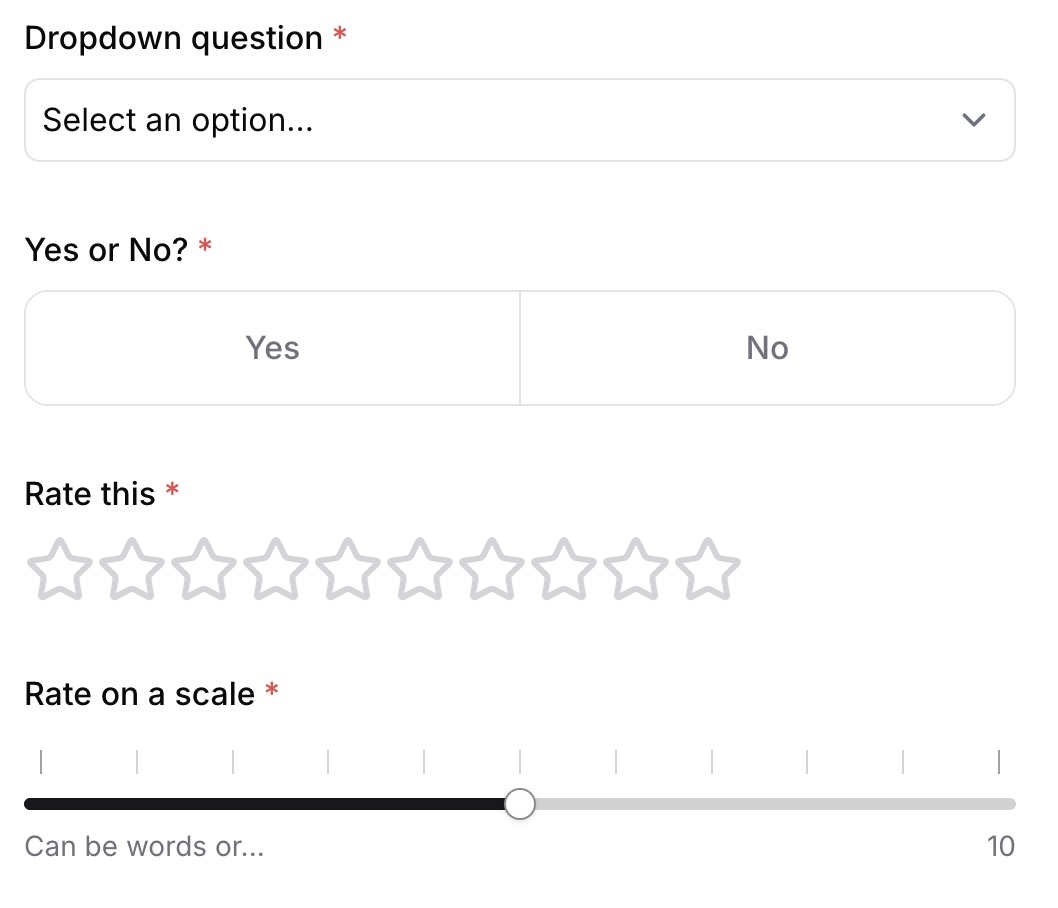Click the dropdown chevron arrow
The width and height of the screenshot is (1058, 908).
(973, 120)
